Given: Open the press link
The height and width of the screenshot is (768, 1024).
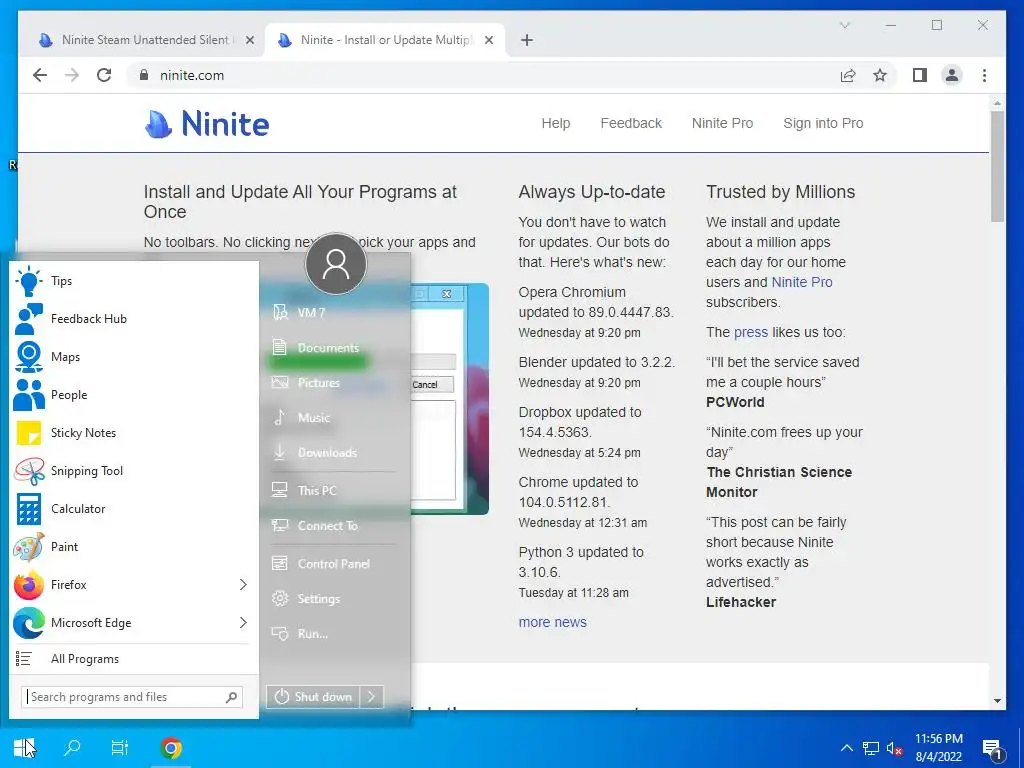Looking at the screenshot, I should click(x=751, y=332).
